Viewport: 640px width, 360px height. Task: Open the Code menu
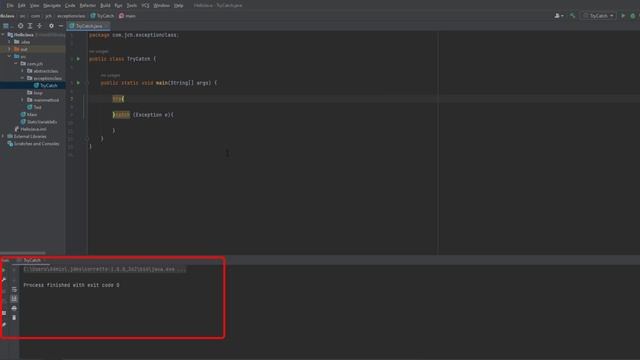[x=70, y=6]
